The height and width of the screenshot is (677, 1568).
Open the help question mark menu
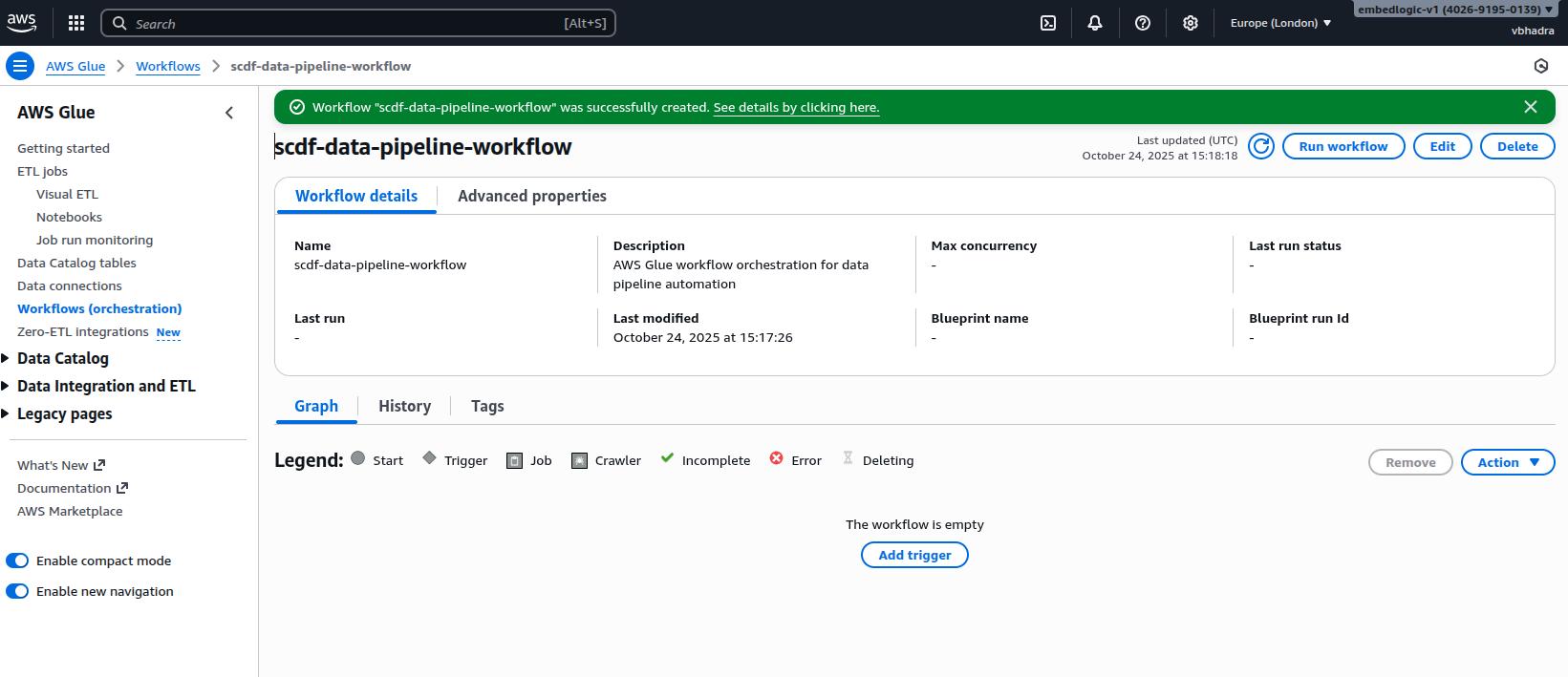[1143, 23]
